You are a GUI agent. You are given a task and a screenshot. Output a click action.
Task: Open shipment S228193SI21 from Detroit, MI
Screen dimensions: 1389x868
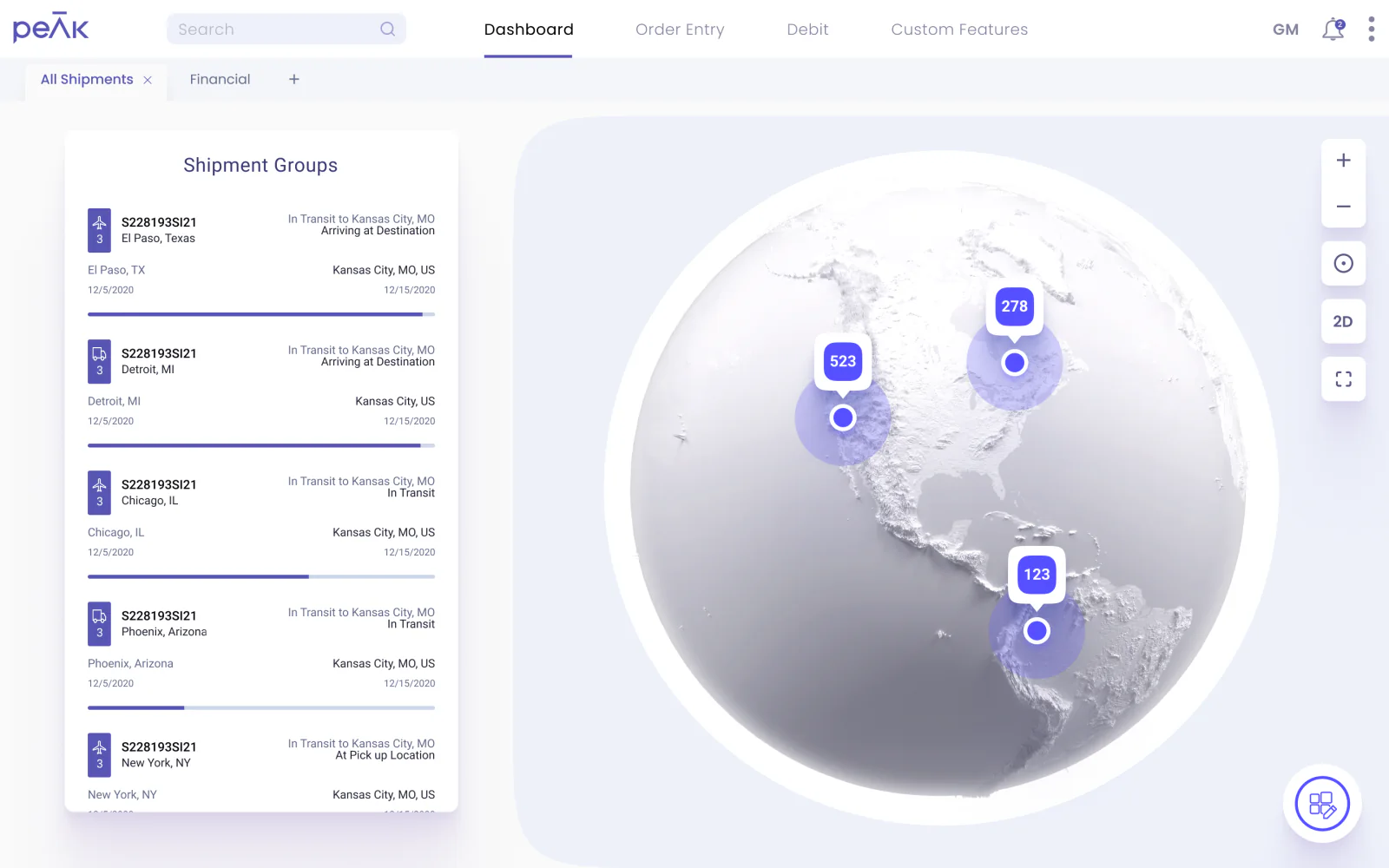click(x=159, y=353)
